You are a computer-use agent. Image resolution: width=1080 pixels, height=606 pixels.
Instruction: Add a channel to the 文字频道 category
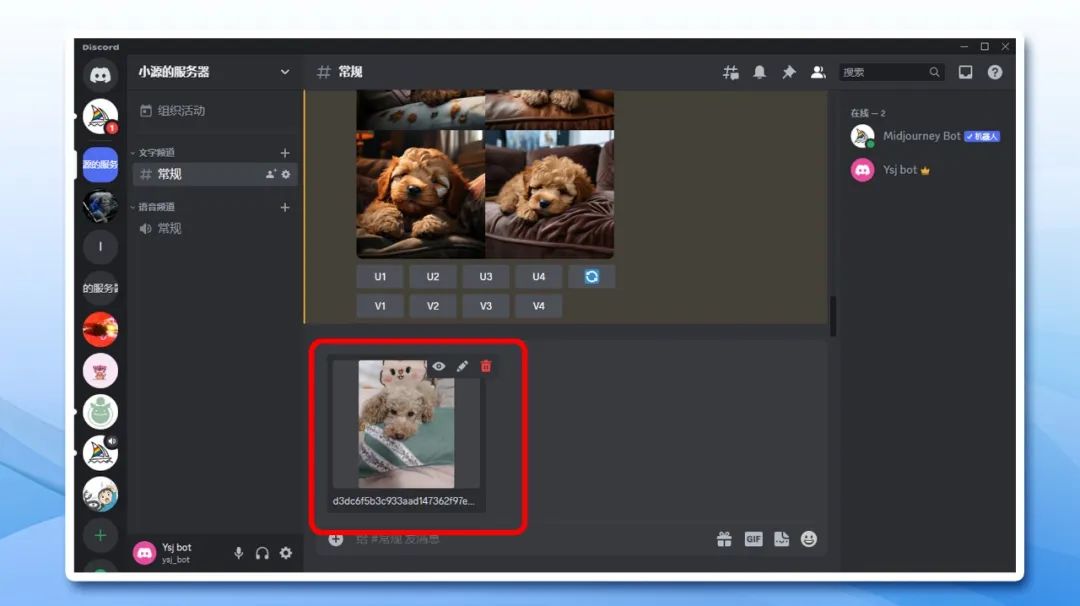tap(284, 153)
